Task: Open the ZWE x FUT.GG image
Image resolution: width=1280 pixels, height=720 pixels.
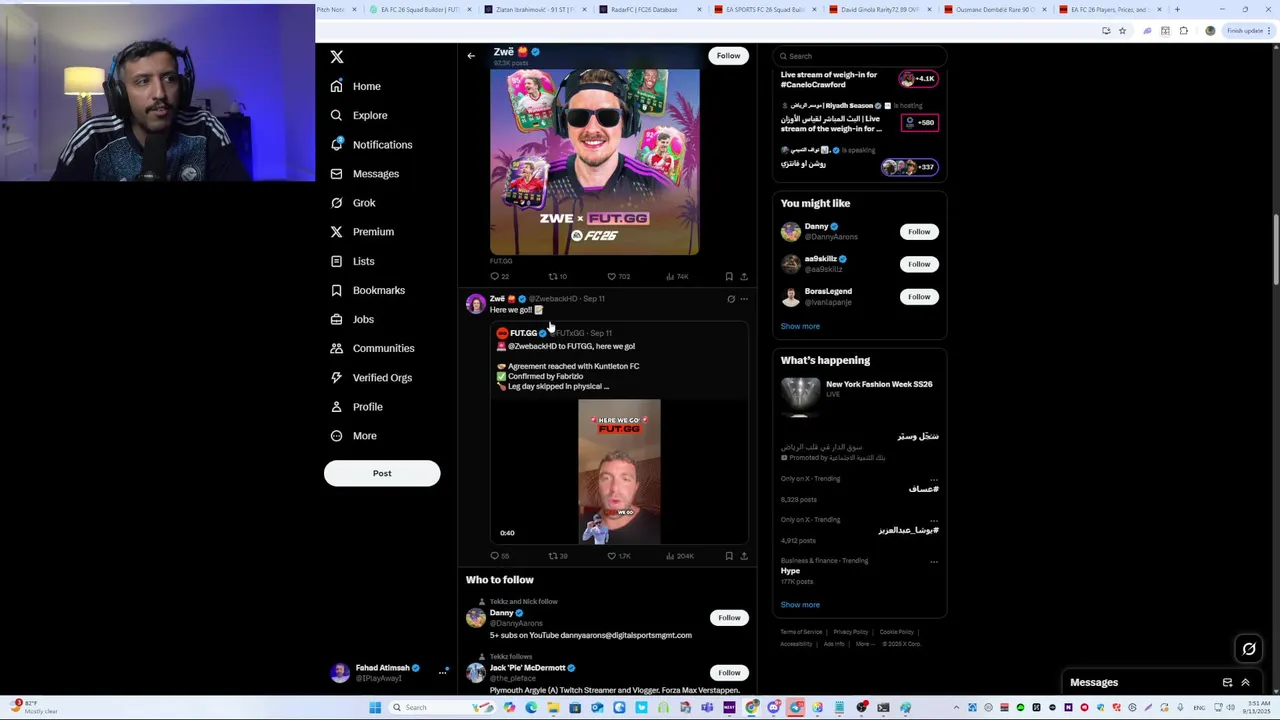Action: [x=595, y=162]
